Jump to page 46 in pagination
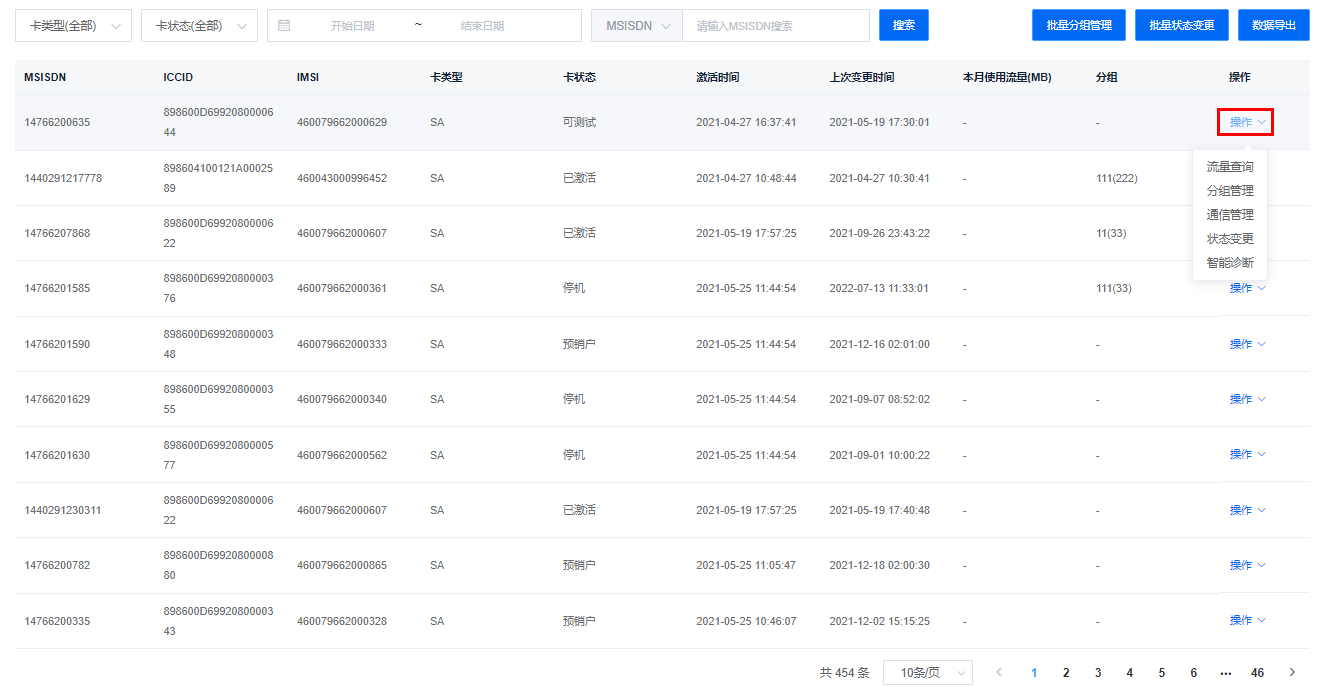Viewport: 1321px width, 695px height. 1257,673
